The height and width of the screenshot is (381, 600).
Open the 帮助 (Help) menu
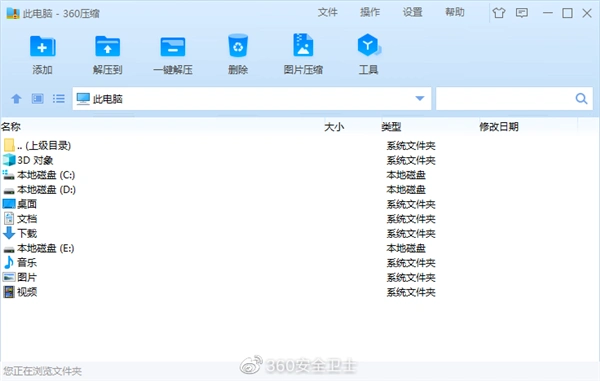tap(455, 12)
